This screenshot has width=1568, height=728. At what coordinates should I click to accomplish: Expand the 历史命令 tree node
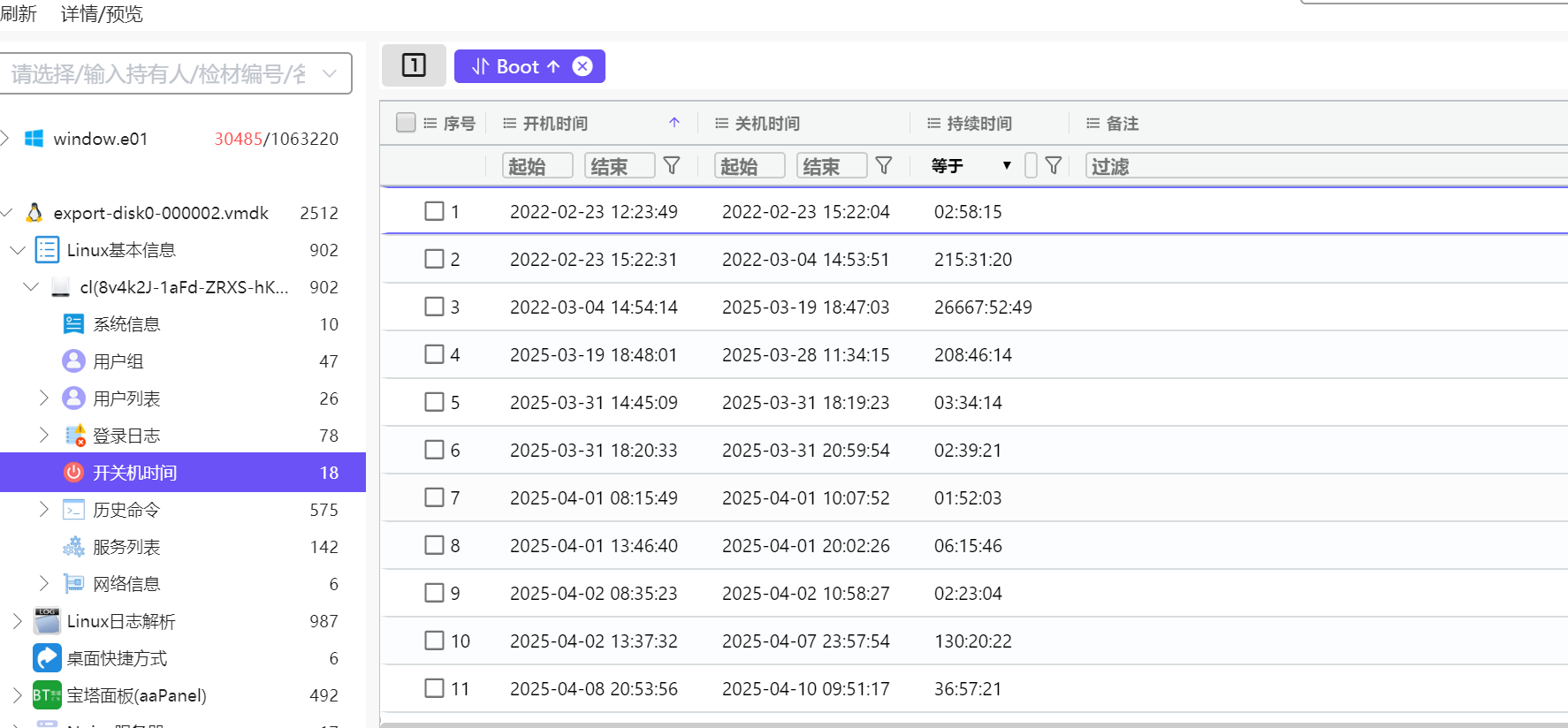44,510
